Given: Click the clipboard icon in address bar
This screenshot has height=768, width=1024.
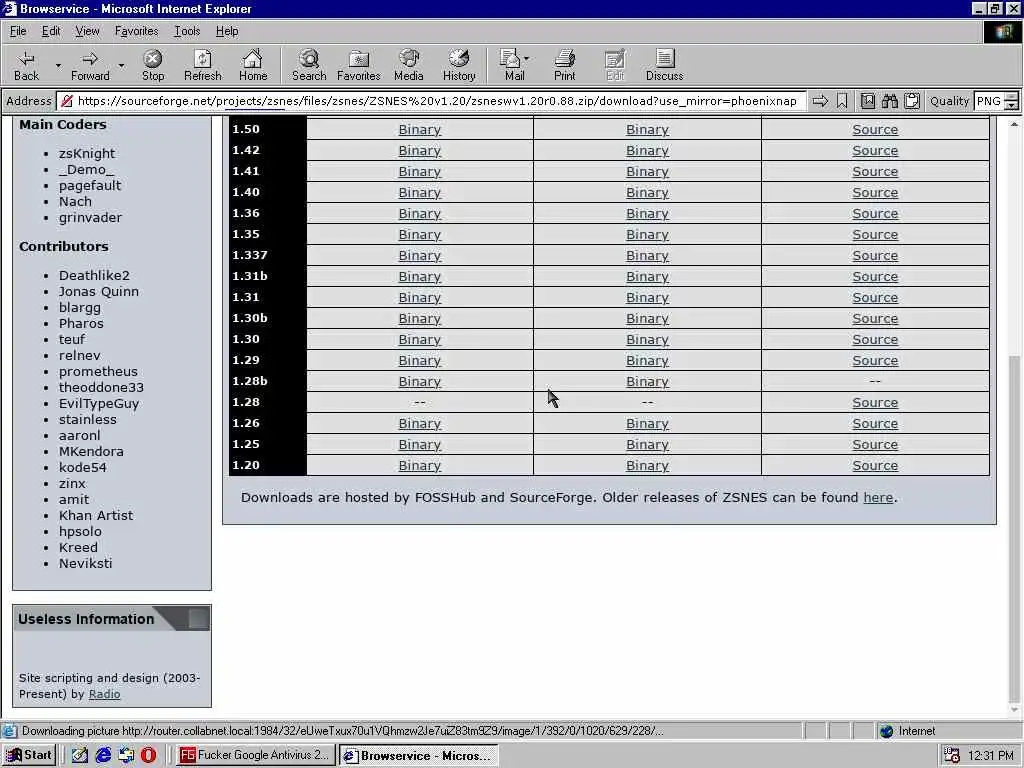Looking at the screenshot, I should 912,101.
